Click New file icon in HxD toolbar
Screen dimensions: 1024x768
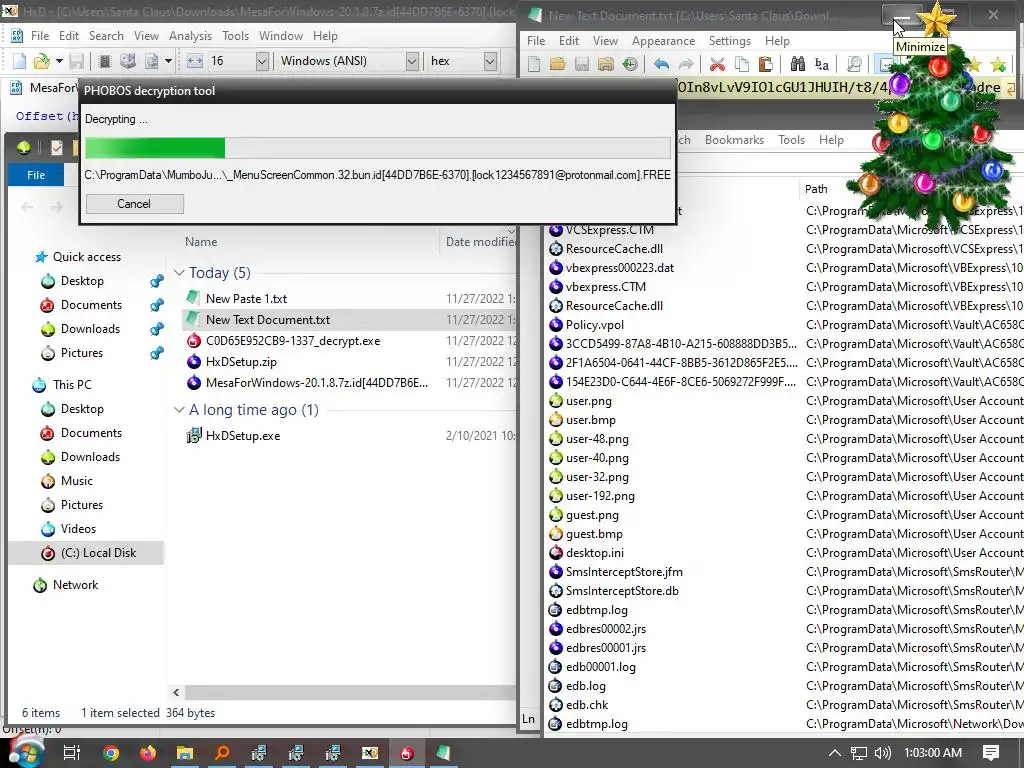(20, 61)
